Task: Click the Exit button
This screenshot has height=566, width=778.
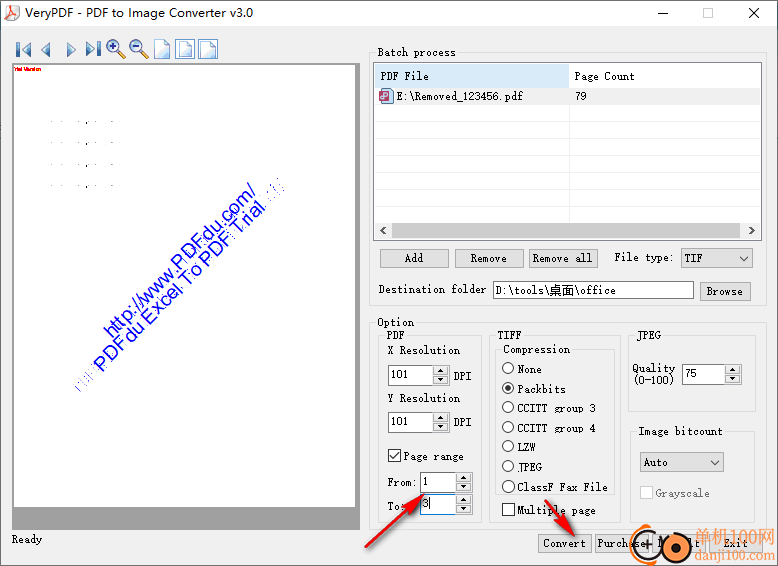Action: tap(735, 543)
